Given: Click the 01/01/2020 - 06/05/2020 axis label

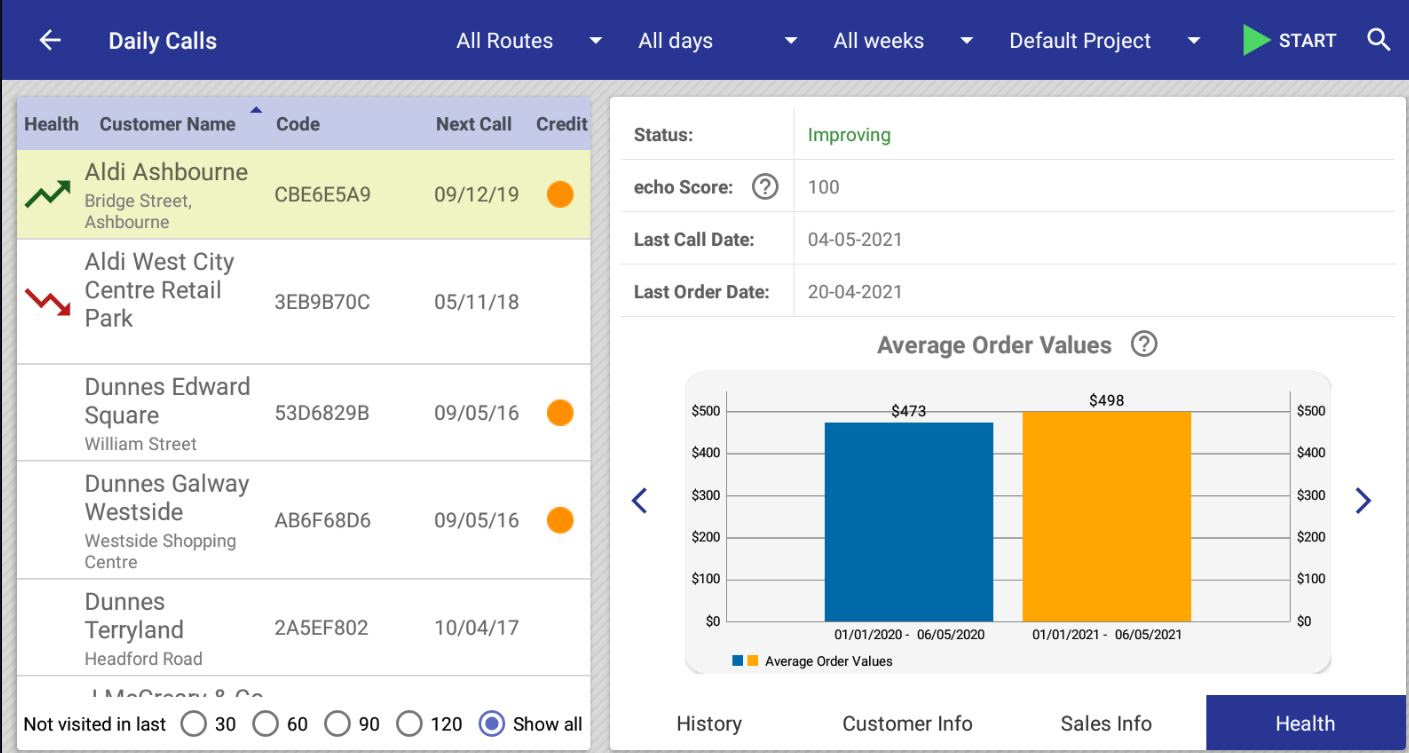Looking at the screenshot, I should (909, 634).
